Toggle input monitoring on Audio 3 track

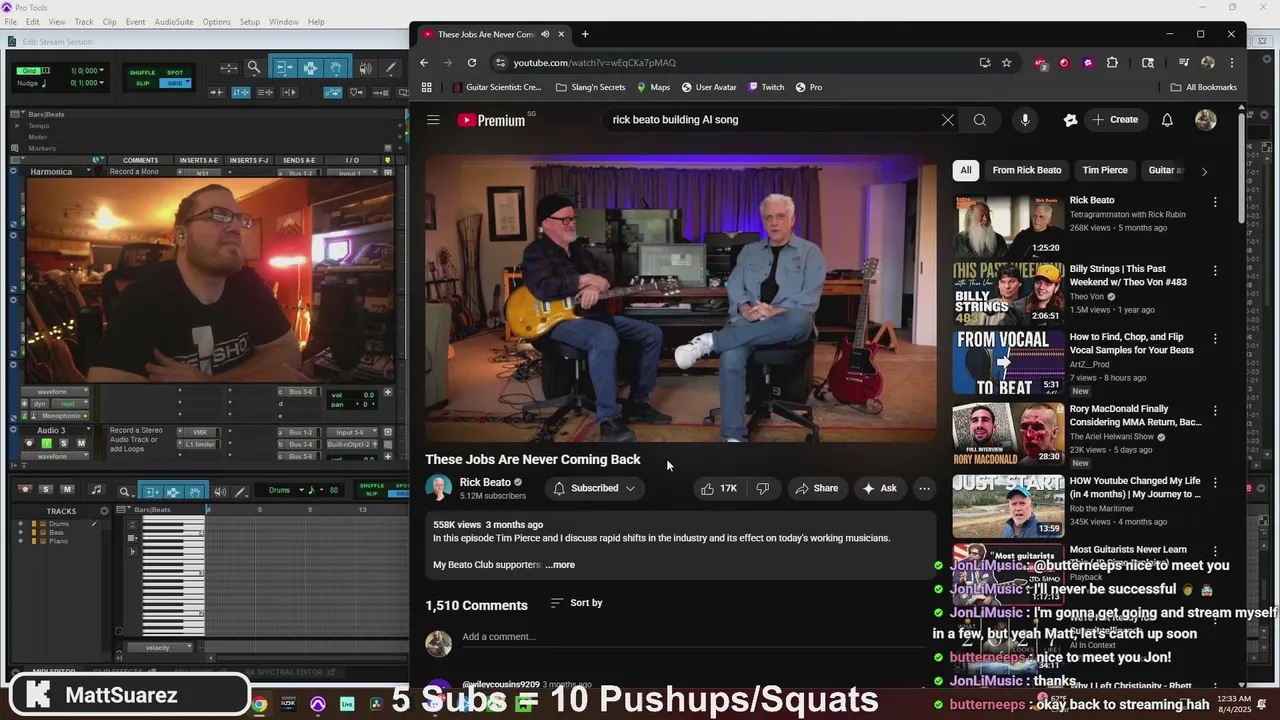click(46, 443)
